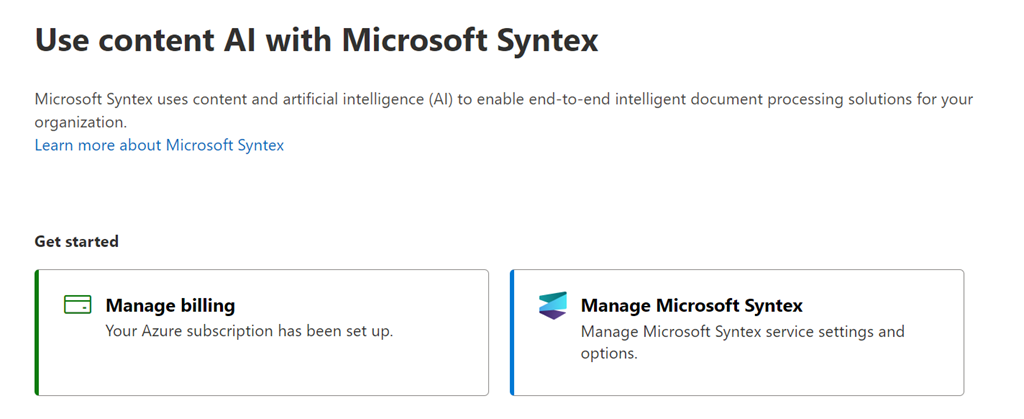The width and height of the screenshot is (1024, 419).
Task: Click the blue accent bar on the Syntex card
Action: coord(512,332)
